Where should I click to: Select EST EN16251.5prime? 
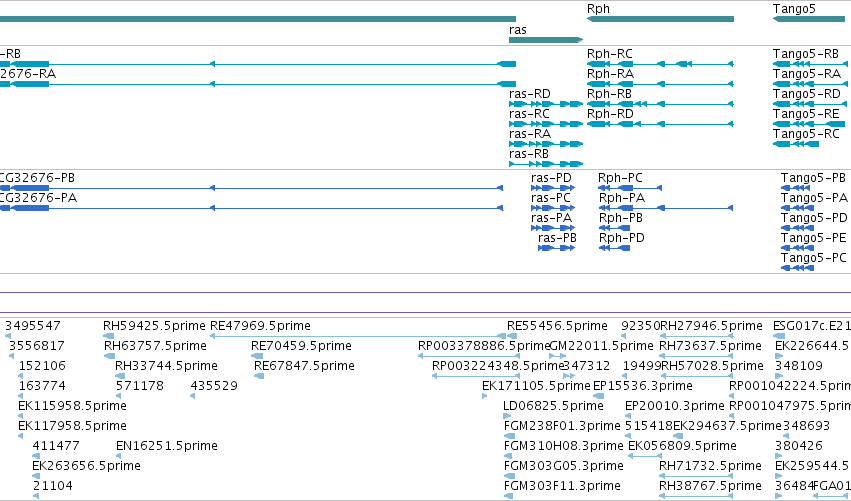pos(167,447)
